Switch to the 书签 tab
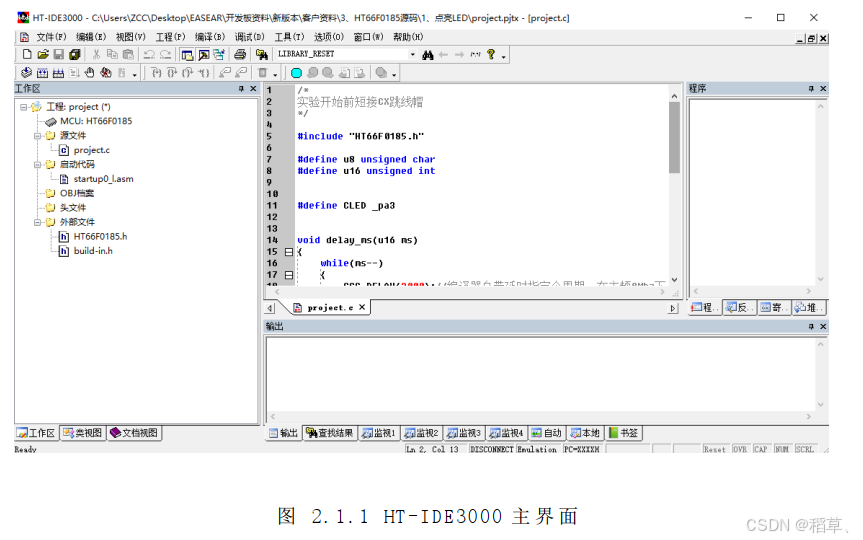Image resolution: width=863 pixels, height=540 pixels. (623, 433)
